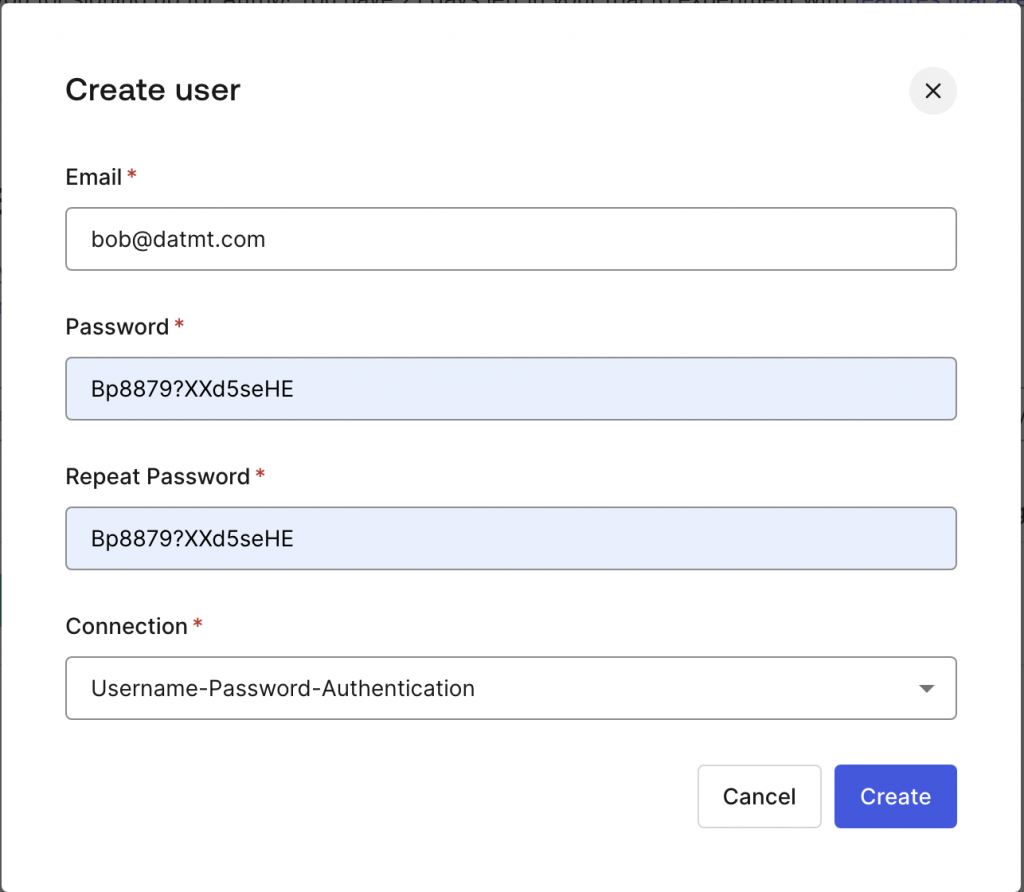Screen dimensions: 1024x892
Task: Close the Create user dialog
Action: click(x=932, y=91)
